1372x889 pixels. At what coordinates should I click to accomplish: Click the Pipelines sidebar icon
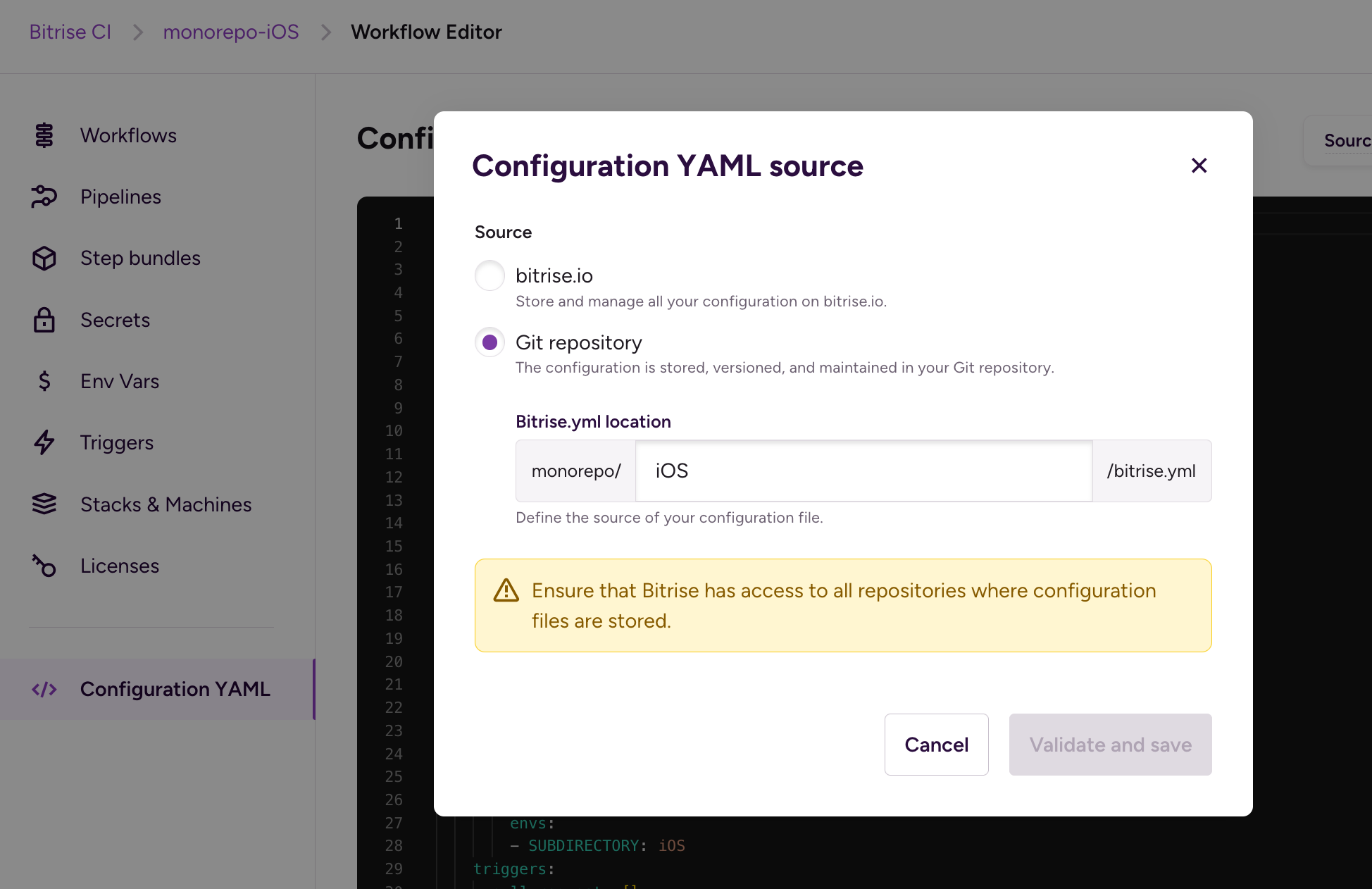pyautogui.click(x=44, y=197)
